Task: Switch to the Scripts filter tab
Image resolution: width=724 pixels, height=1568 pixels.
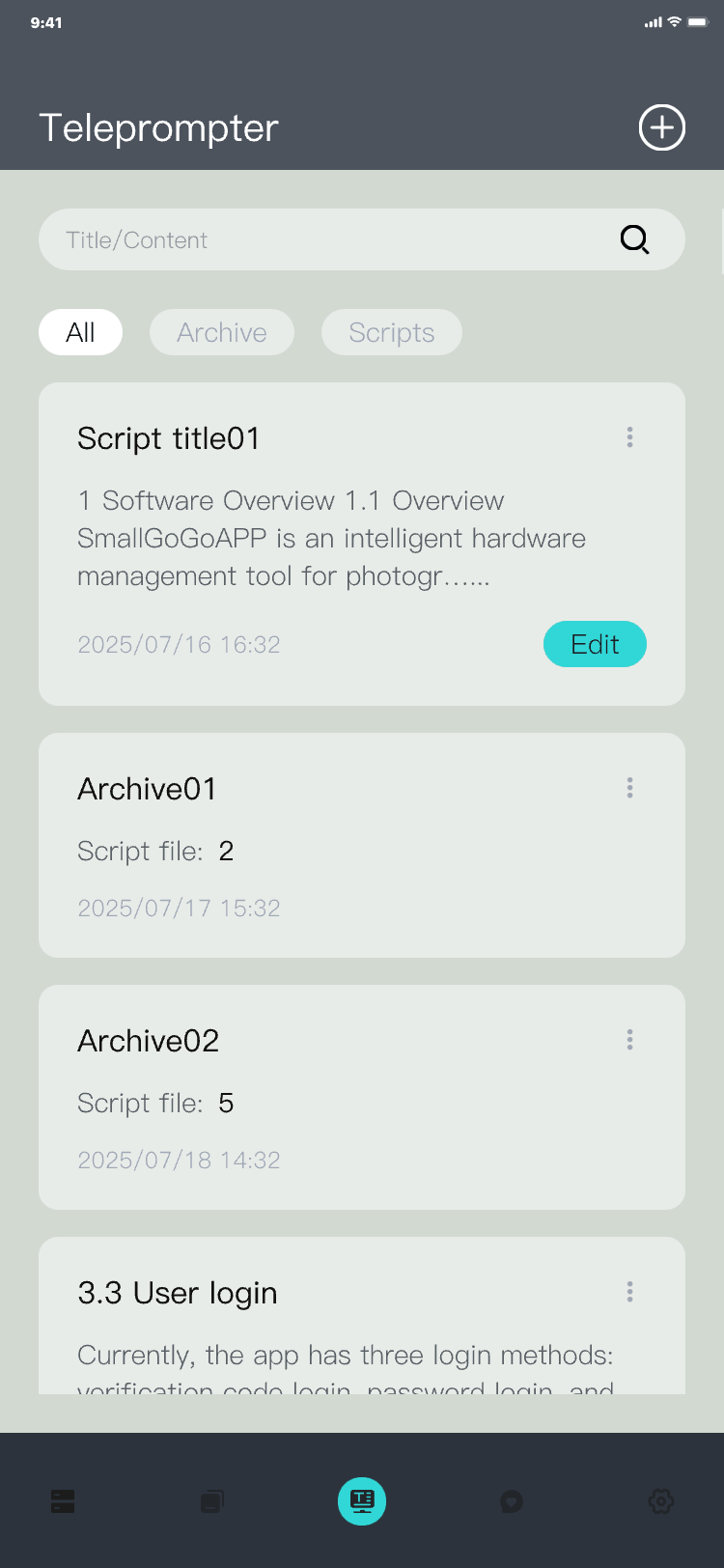Action: pyautogui.click(x=392, y=332)
